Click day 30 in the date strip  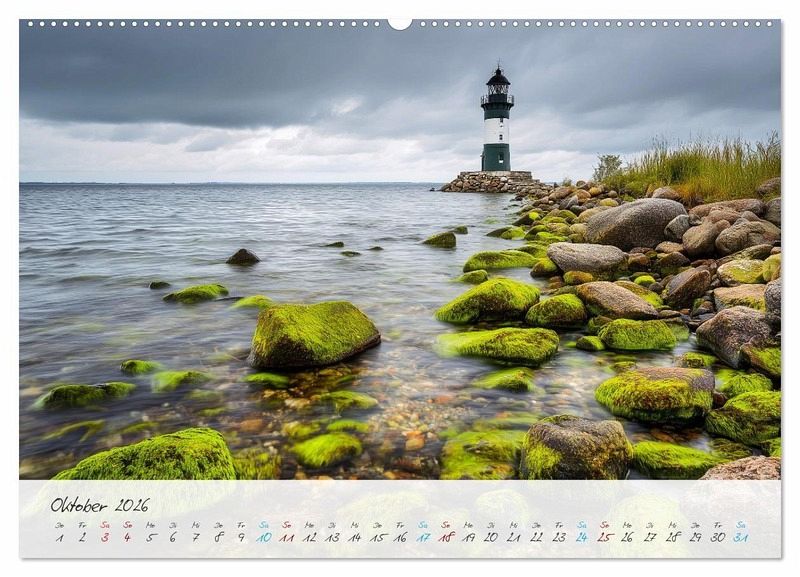point(718,537)
